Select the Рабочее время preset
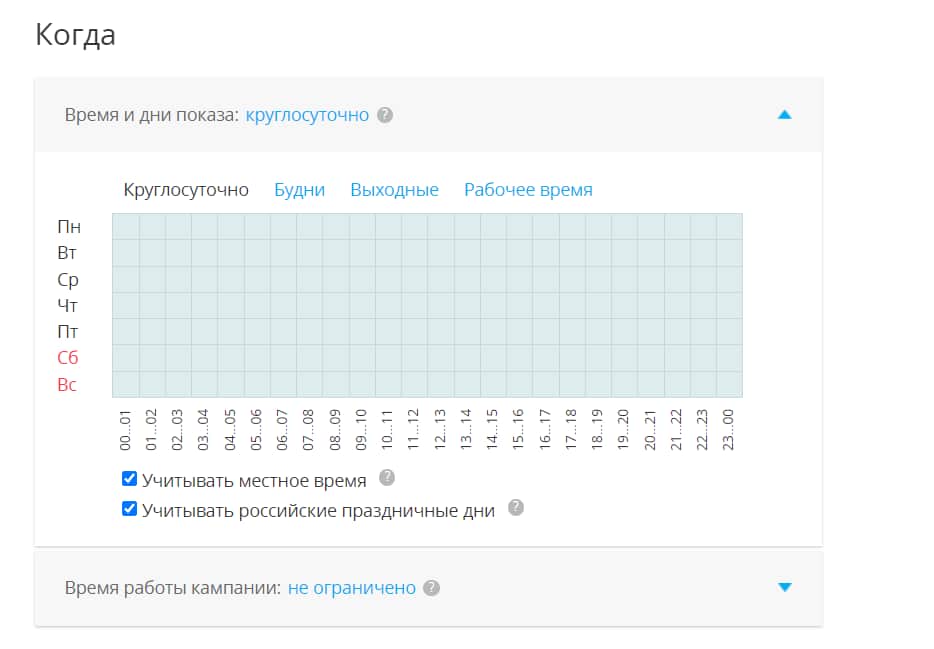This screenshot has height=649, width=934. (x=528, y=190)
